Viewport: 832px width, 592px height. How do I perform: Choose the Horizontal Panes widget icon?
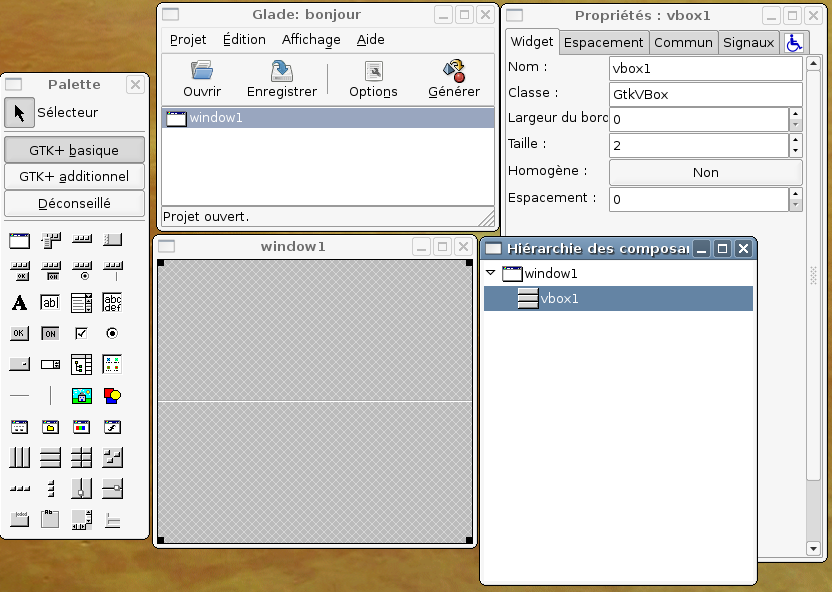[82, 489]
